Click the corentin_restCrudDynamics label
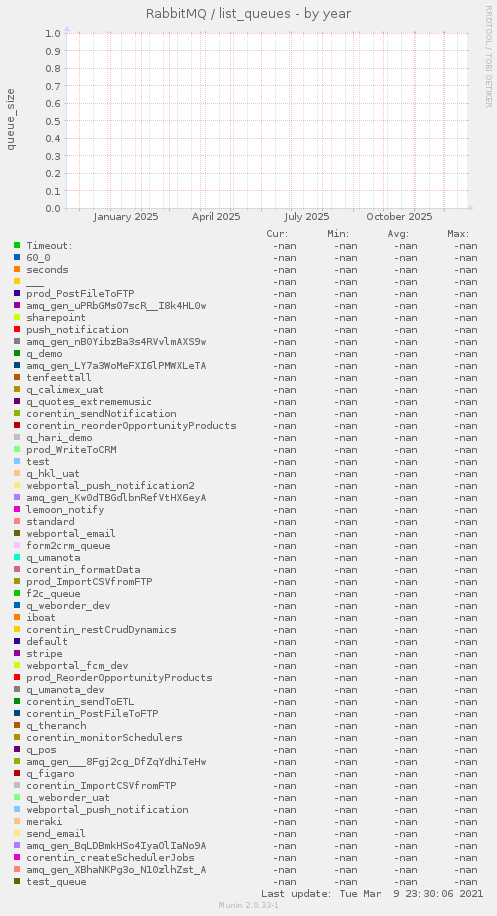 coord(101,629)
